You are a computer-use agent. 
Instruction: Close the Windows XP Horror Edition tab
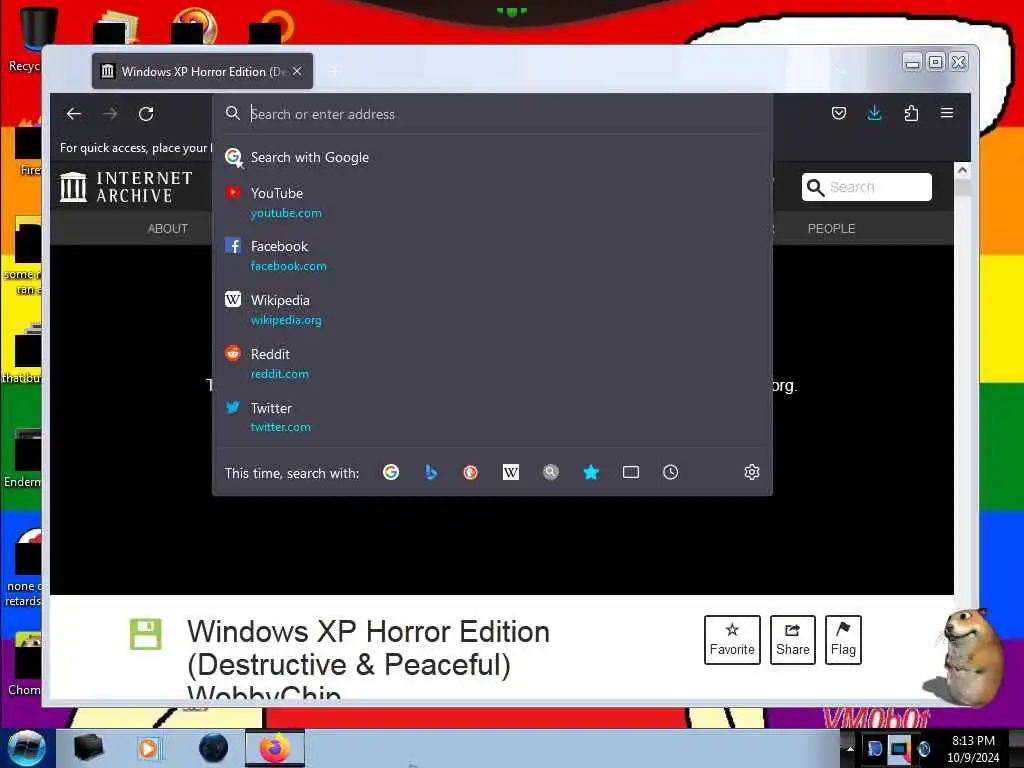coord(297,71)
